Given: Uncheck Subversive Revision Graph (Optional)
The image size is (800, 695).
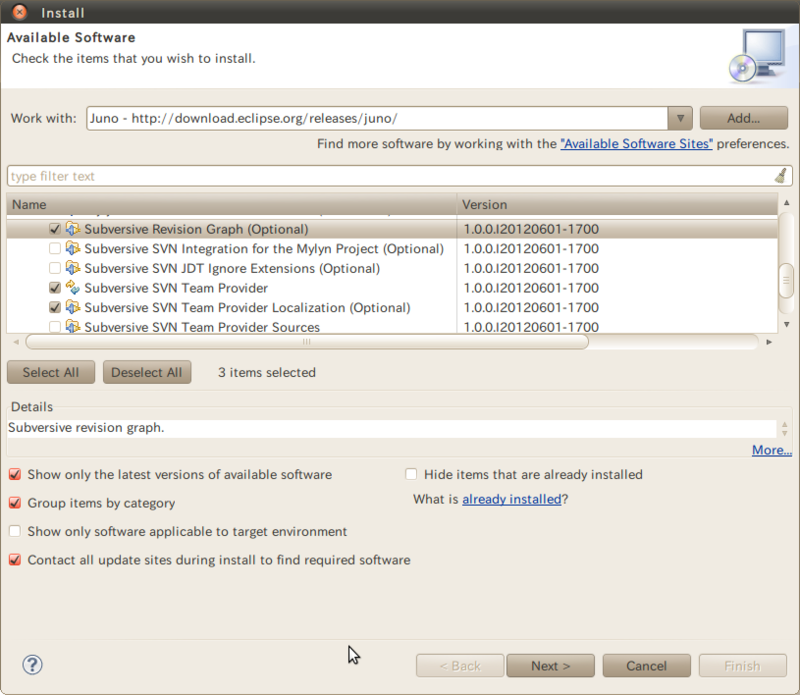Looking at the screenshot, I should click(55, 229).
